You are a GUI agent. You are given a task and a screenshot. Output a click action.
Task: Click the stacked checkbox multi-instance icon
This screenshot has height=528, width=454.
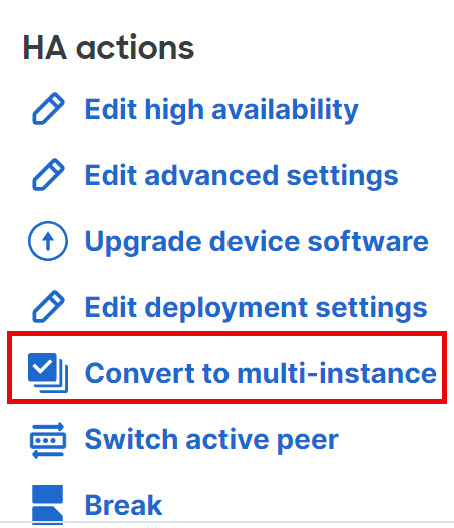[x=48, y=373]
